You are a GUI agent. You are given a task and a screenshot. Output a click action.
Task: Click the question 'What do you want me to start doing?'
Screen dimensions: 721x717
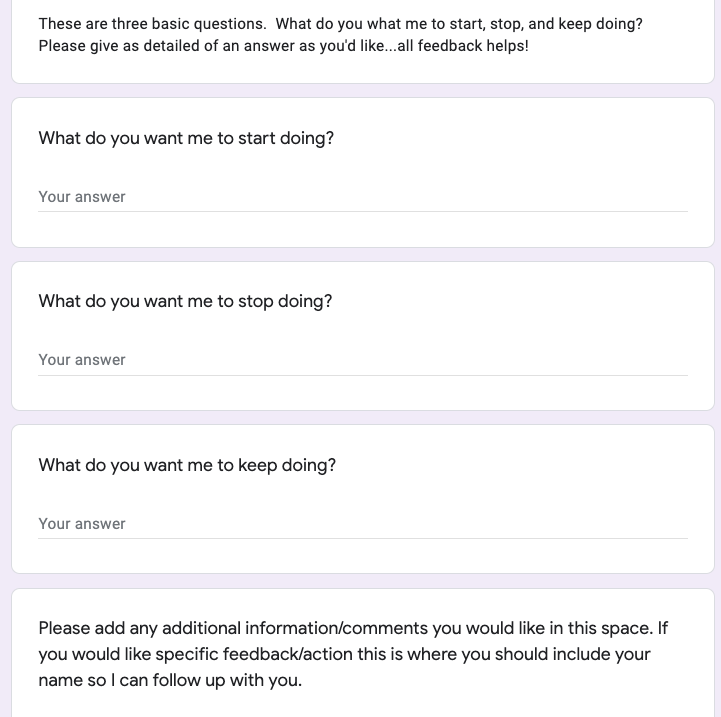[186, 138]
